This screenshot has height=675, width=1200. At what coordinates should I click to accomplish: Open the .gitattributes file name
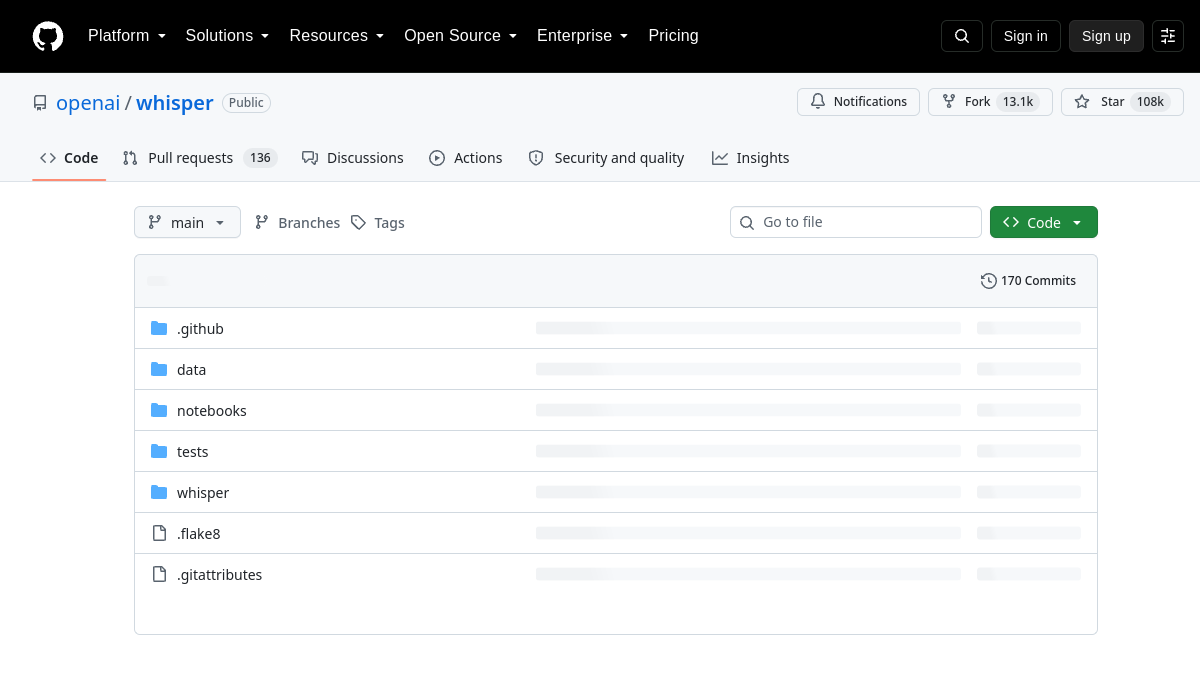[x=220, y=575]
